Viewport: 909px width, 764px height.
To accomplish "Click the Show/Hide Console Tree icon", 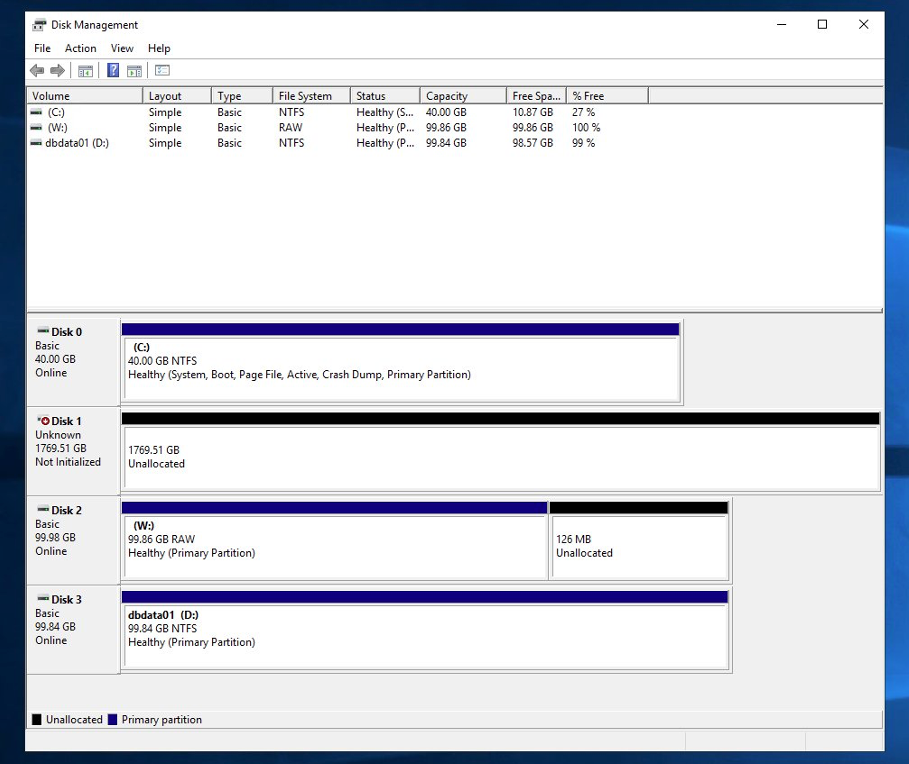I will (85, 71).
